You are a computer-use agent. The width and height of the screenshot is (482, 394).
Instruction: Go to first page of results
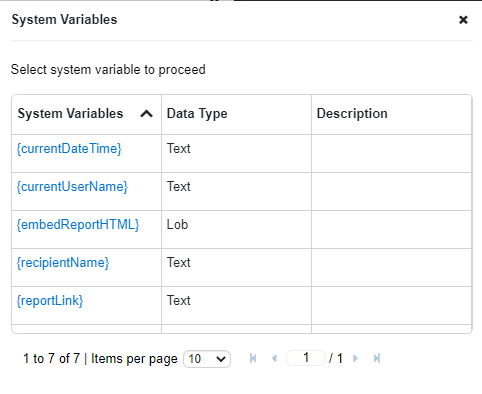pos(253,359)
